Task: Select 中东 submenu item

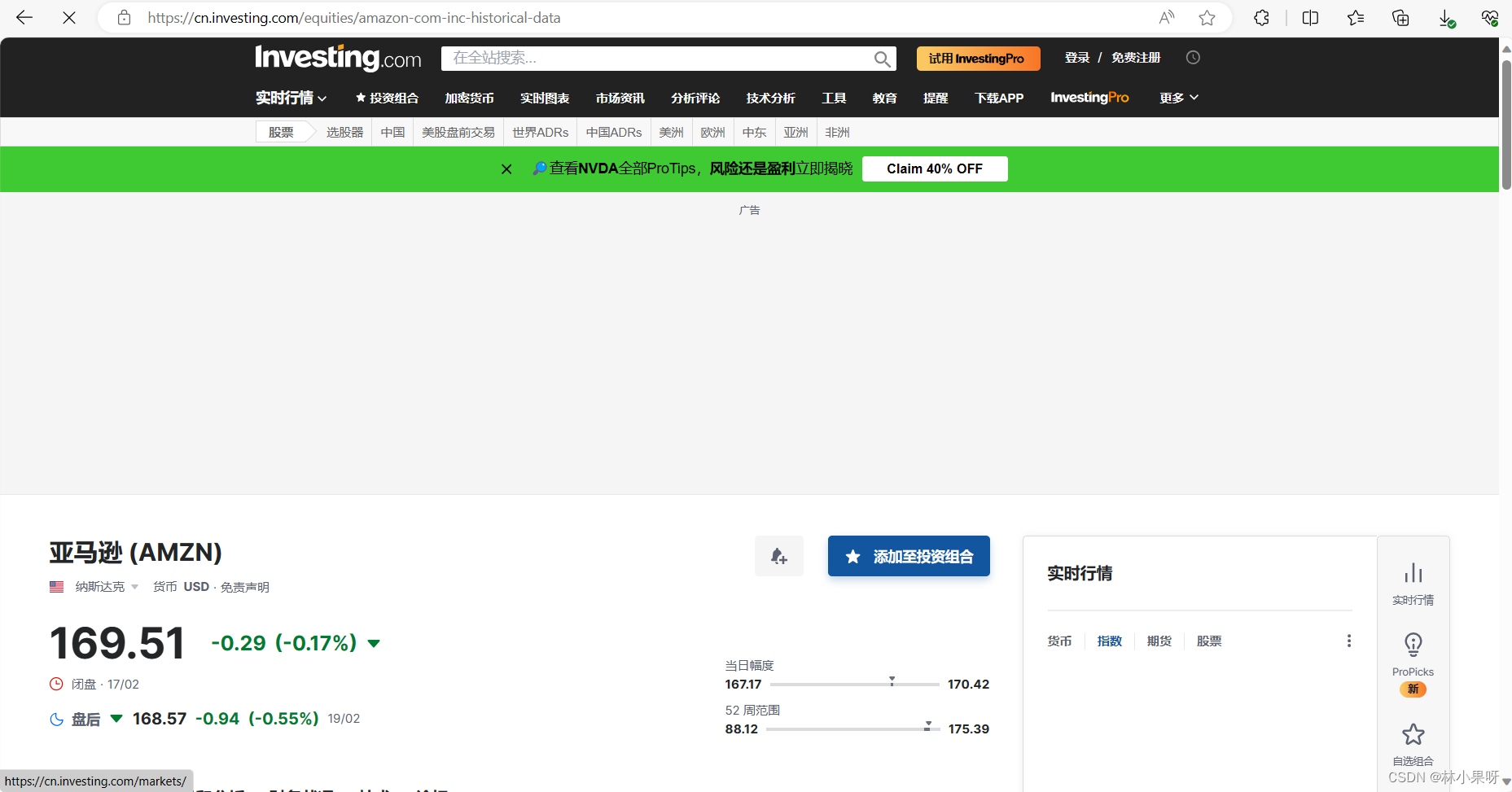Action: tap(754, 132)
